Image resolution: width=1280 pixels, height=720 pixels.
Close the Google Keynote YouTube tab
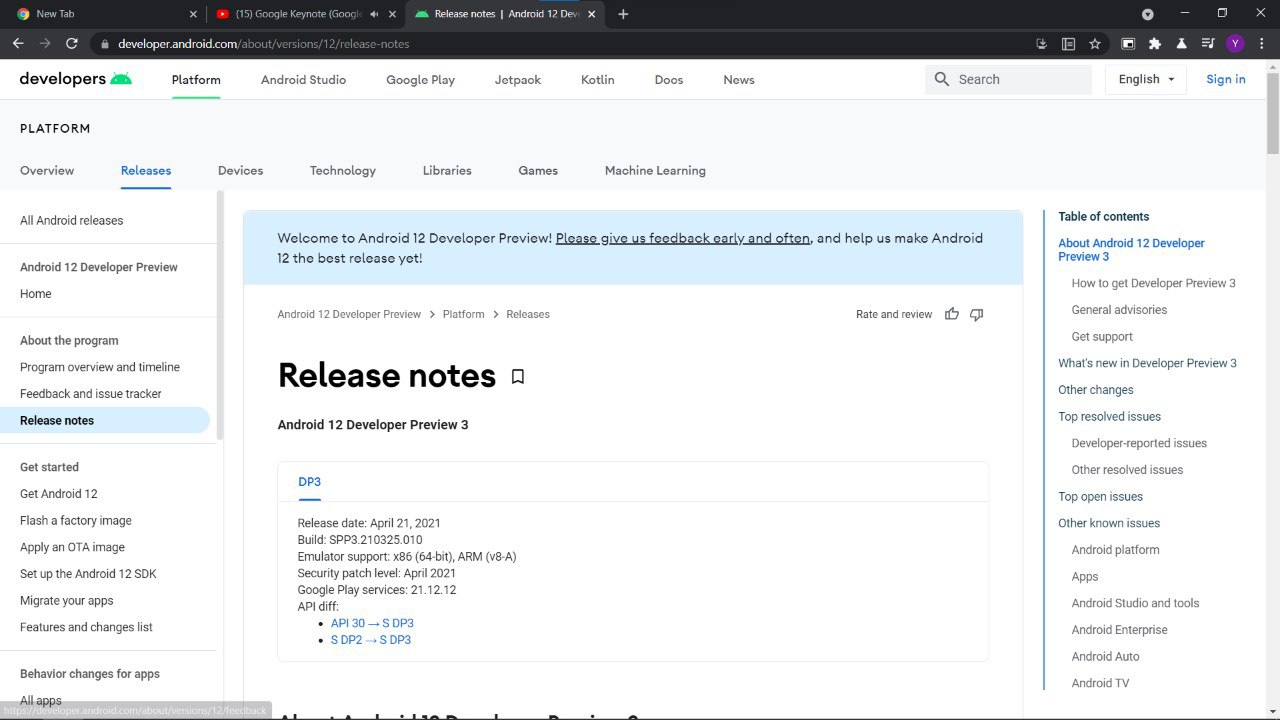393,14
